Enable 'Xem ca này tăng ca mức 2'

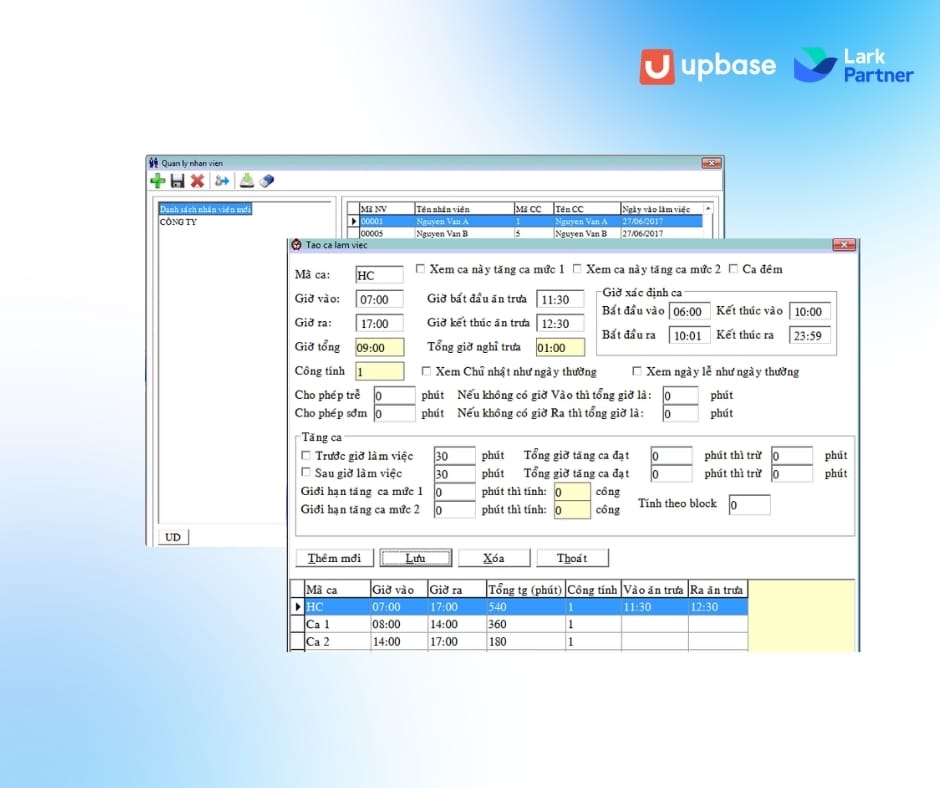pyautogui.click(x=577, y=269)
